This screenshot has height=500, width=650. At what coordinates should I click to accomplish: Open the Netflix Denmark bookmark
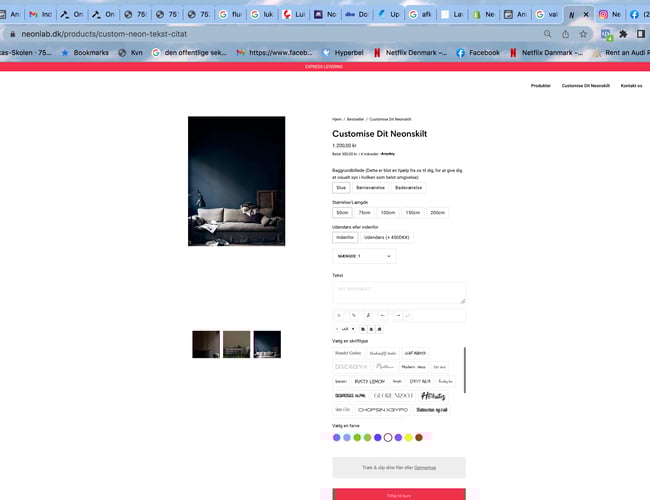click(x=410, y=53)
